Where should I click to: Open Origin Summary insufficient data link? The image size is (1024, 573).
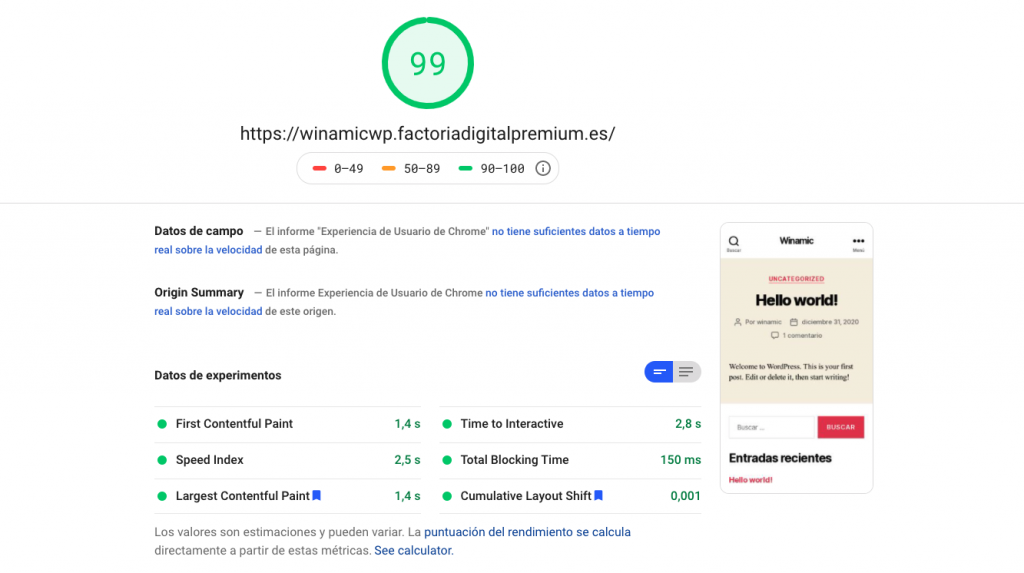coord(404,302)
